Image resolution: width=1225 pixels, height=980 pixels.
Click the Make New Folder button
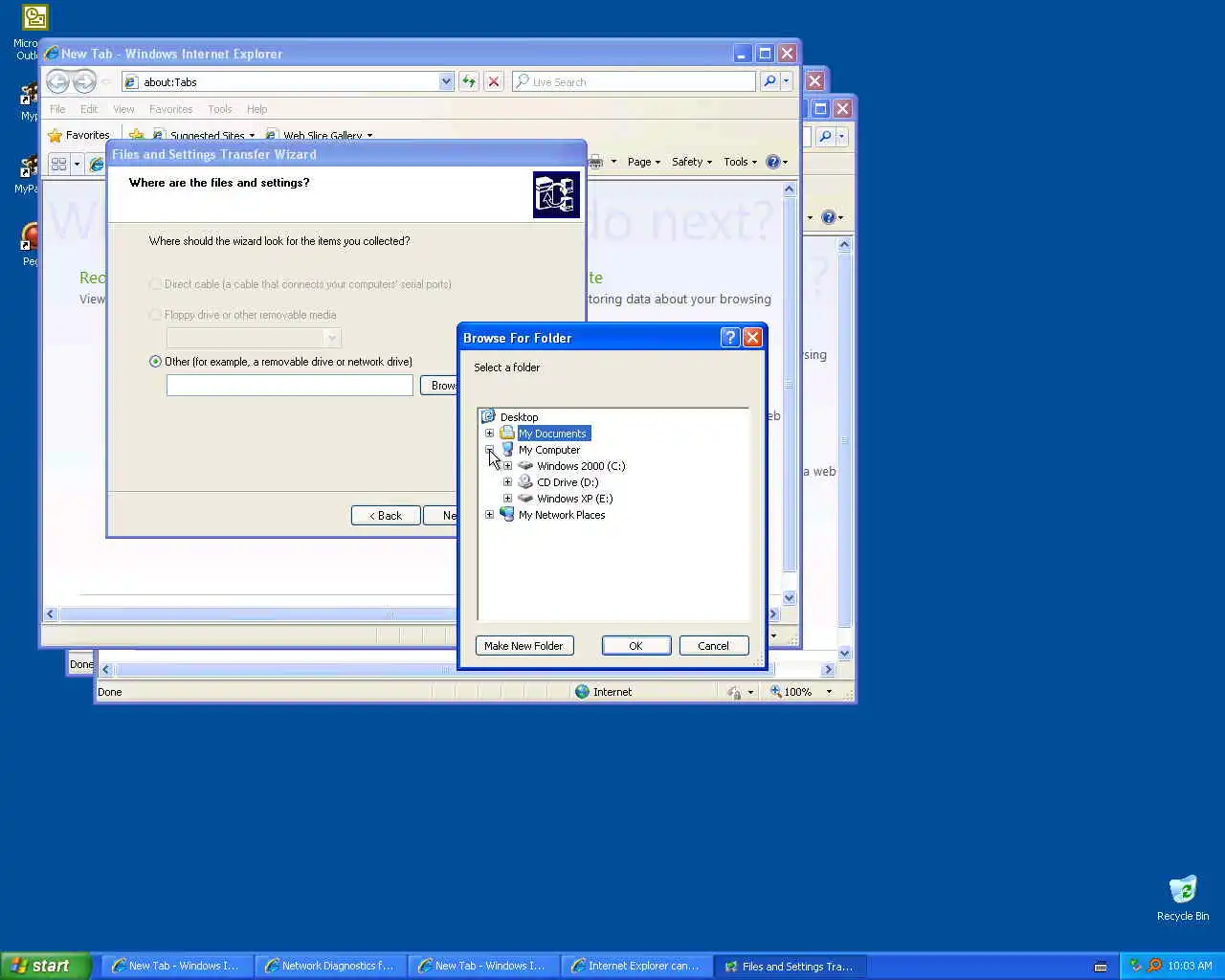(523, 646)
